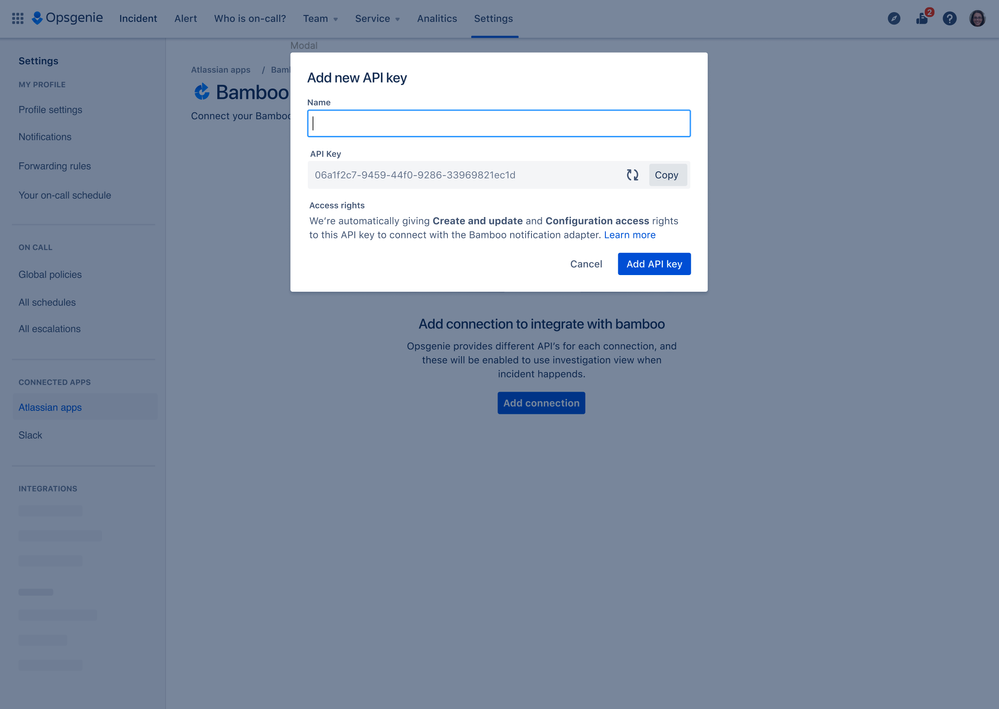Expand the Team dropdown
The image size is (999, 709).
click(320, 18)
